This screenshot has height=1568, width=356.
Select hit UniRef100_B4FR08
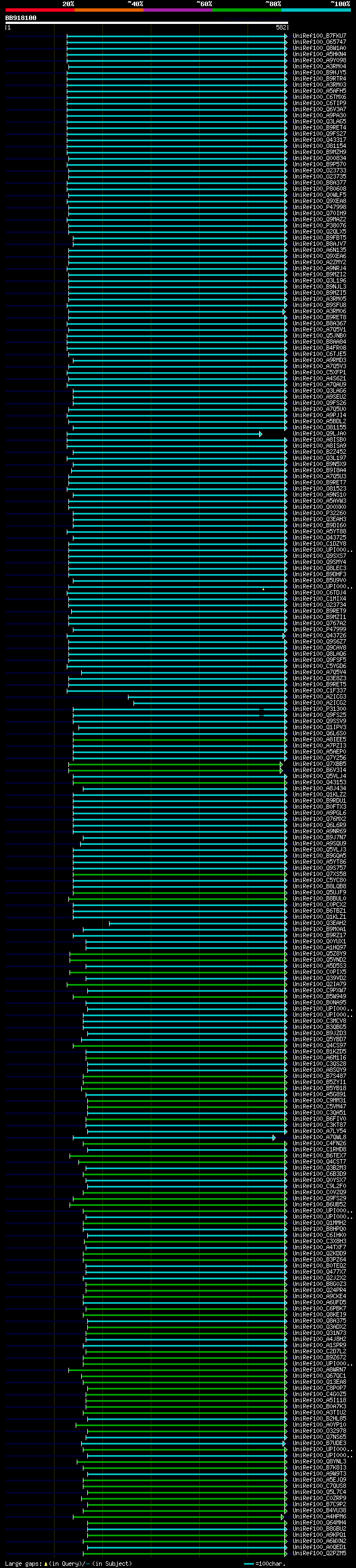click(319, 348)
